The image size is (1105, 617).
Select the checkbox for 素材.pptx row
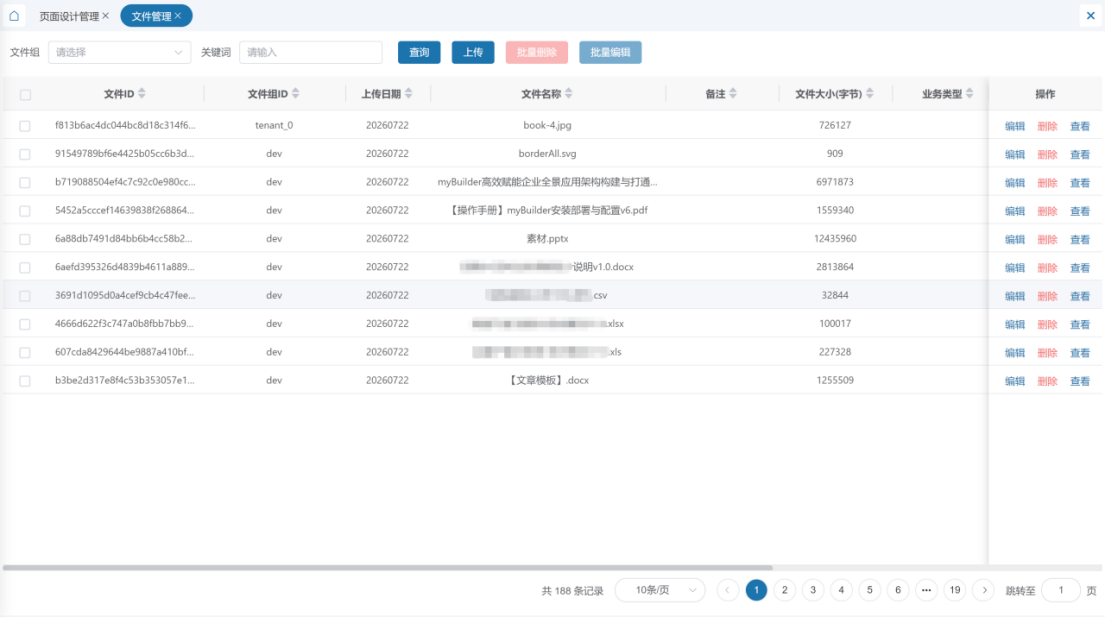[x=25, y=239]
